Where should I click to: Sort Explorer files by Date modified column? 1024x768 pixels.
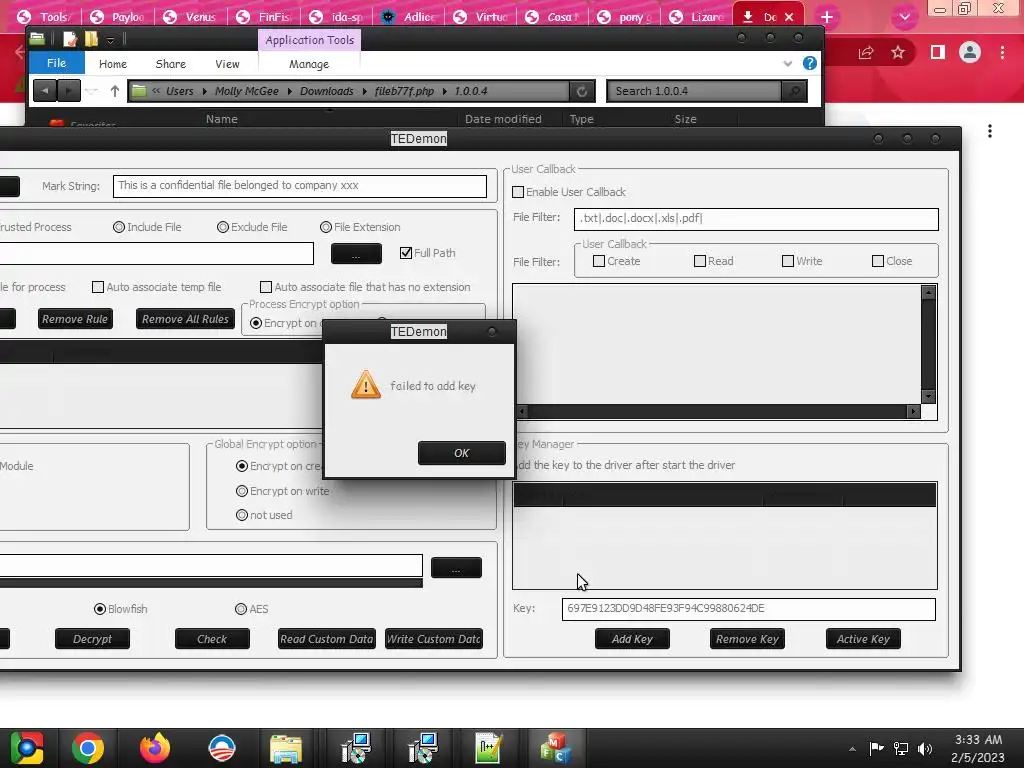[x=503, y=119]
